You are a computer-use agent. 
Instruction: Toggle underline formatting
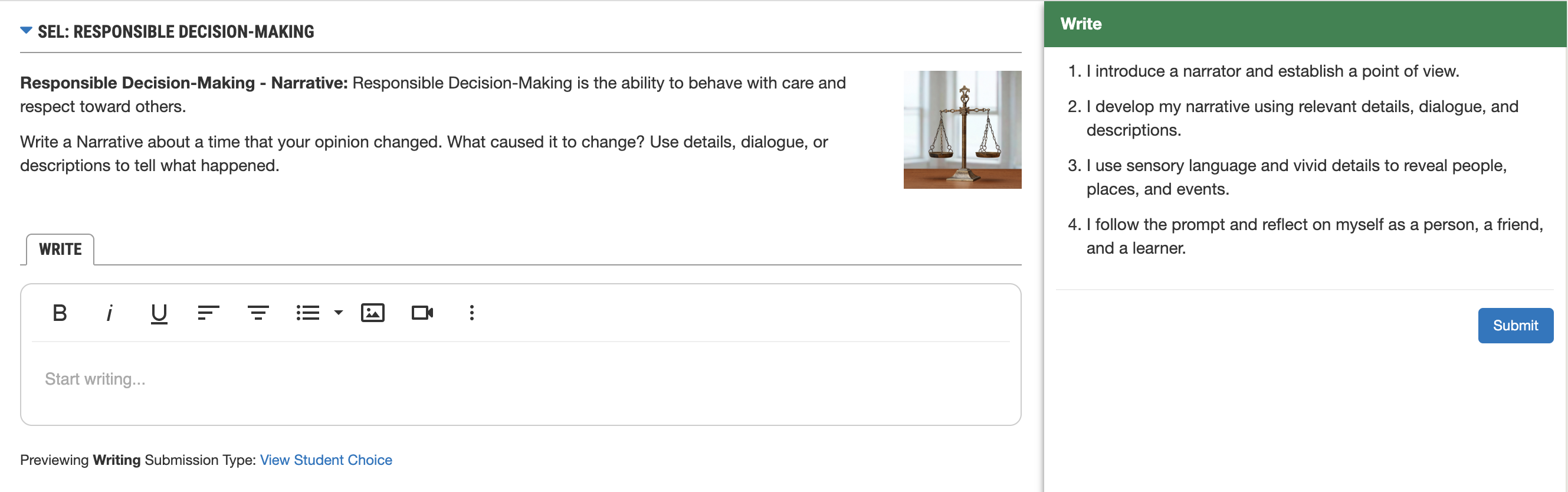159,313
